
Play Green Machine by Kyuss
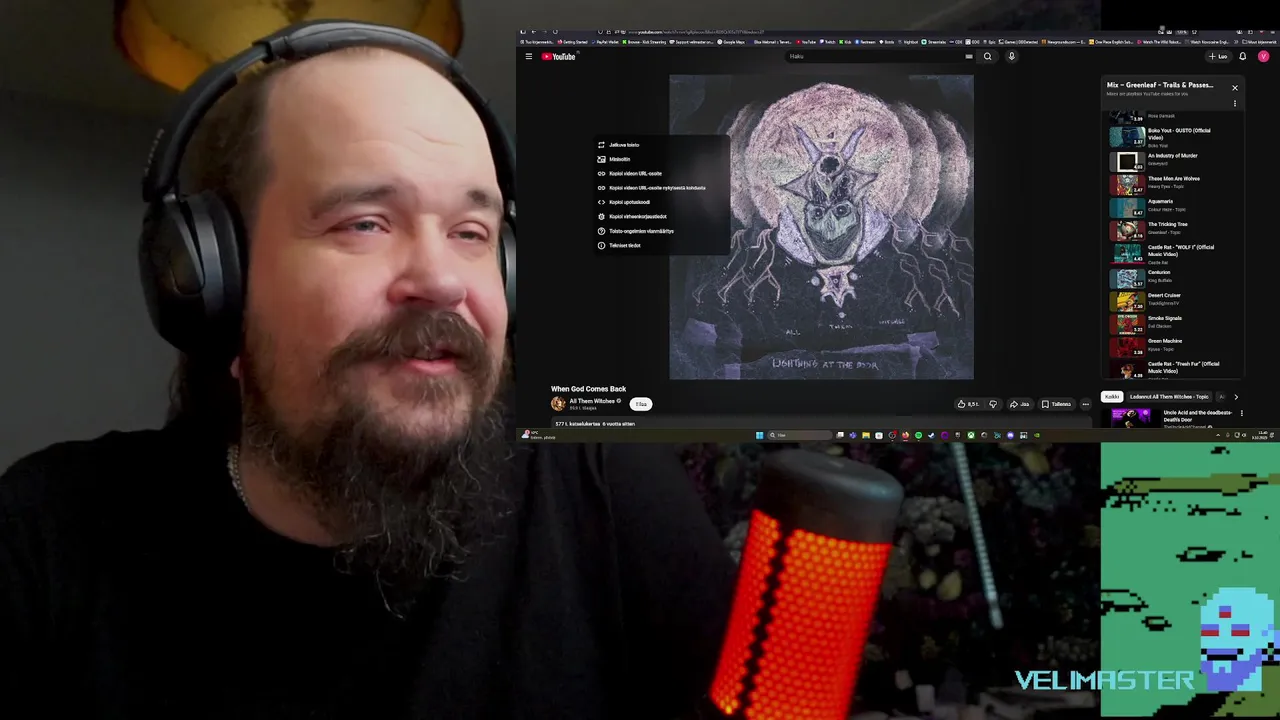[x=1174, y=346]
